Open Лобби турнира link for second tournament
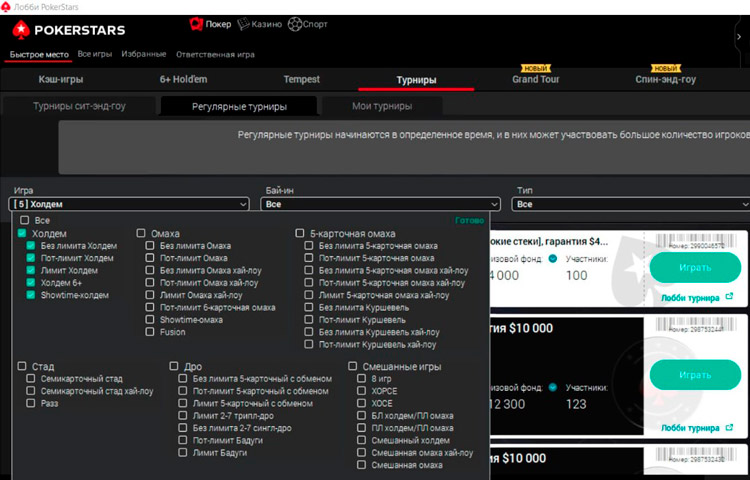This screenshot has width=750, height=480. (690, 428)
